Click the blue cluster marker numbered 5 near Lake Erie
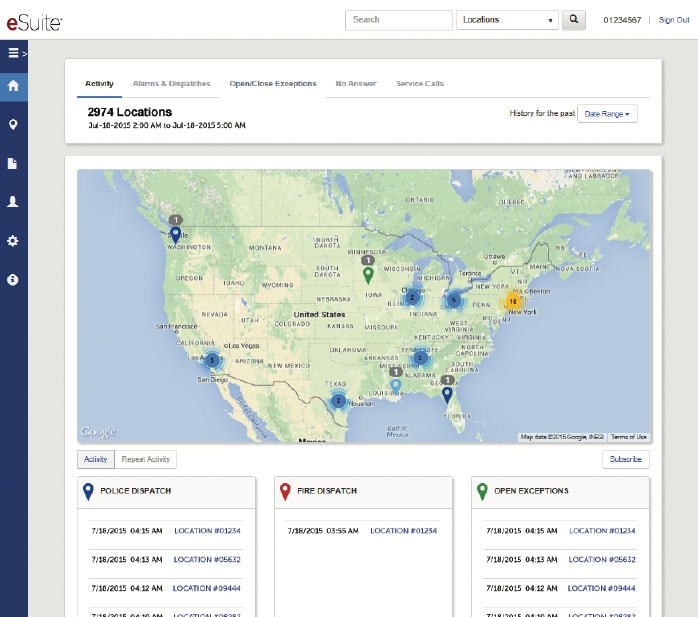 pos(454,300)
